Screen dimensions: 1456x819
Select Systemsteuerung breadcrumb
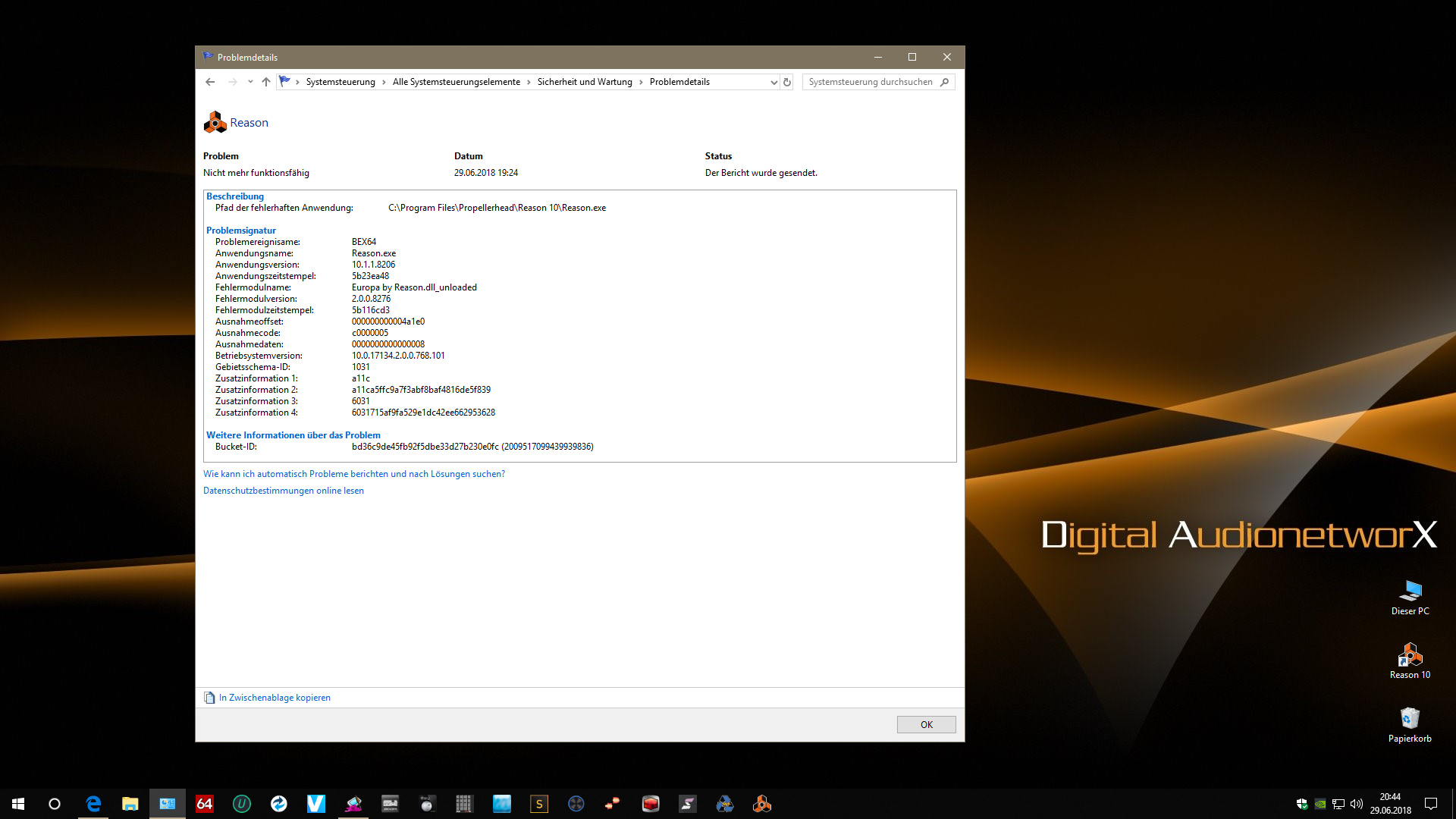coord(340,82)
